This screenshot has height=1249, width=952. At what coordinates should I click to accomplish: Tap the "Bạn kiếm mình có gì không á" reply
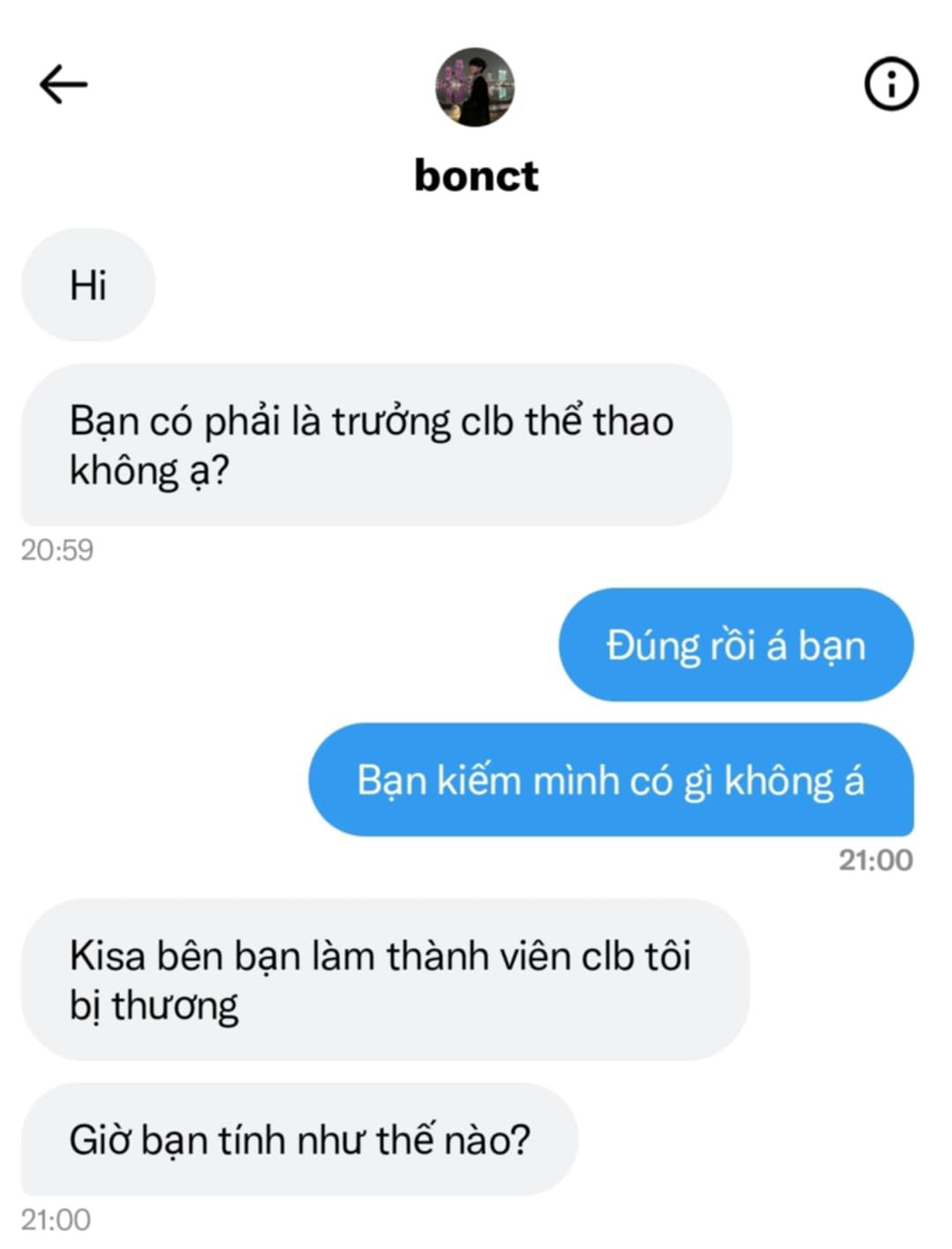pyautogui.click(x=611, y=780)
